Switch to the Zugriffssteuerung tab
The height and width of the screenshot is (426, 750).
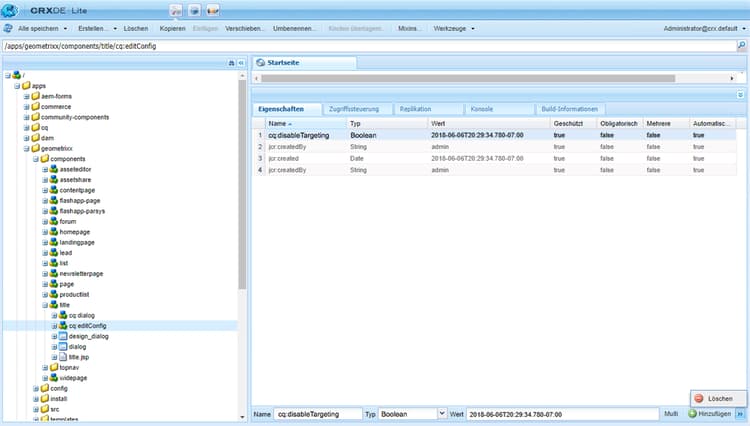click(x=355, y=108)
